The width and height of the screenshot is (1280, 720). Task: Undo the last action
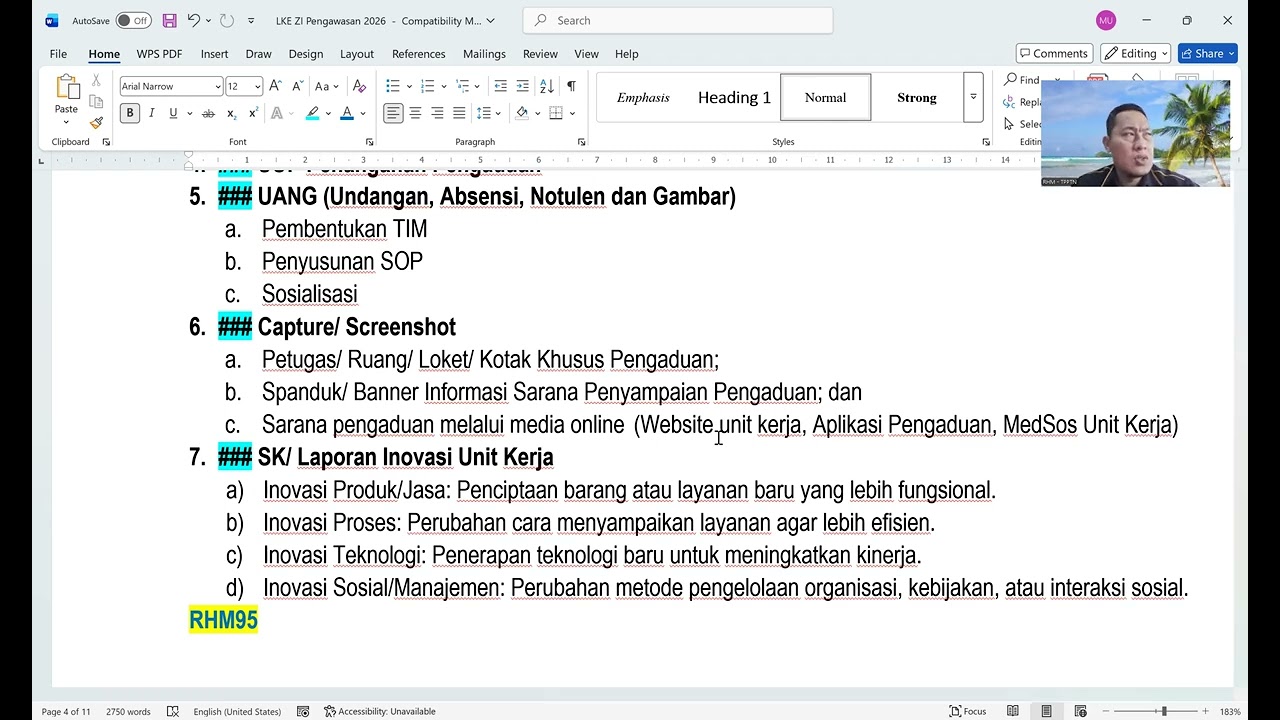(194, 20)
